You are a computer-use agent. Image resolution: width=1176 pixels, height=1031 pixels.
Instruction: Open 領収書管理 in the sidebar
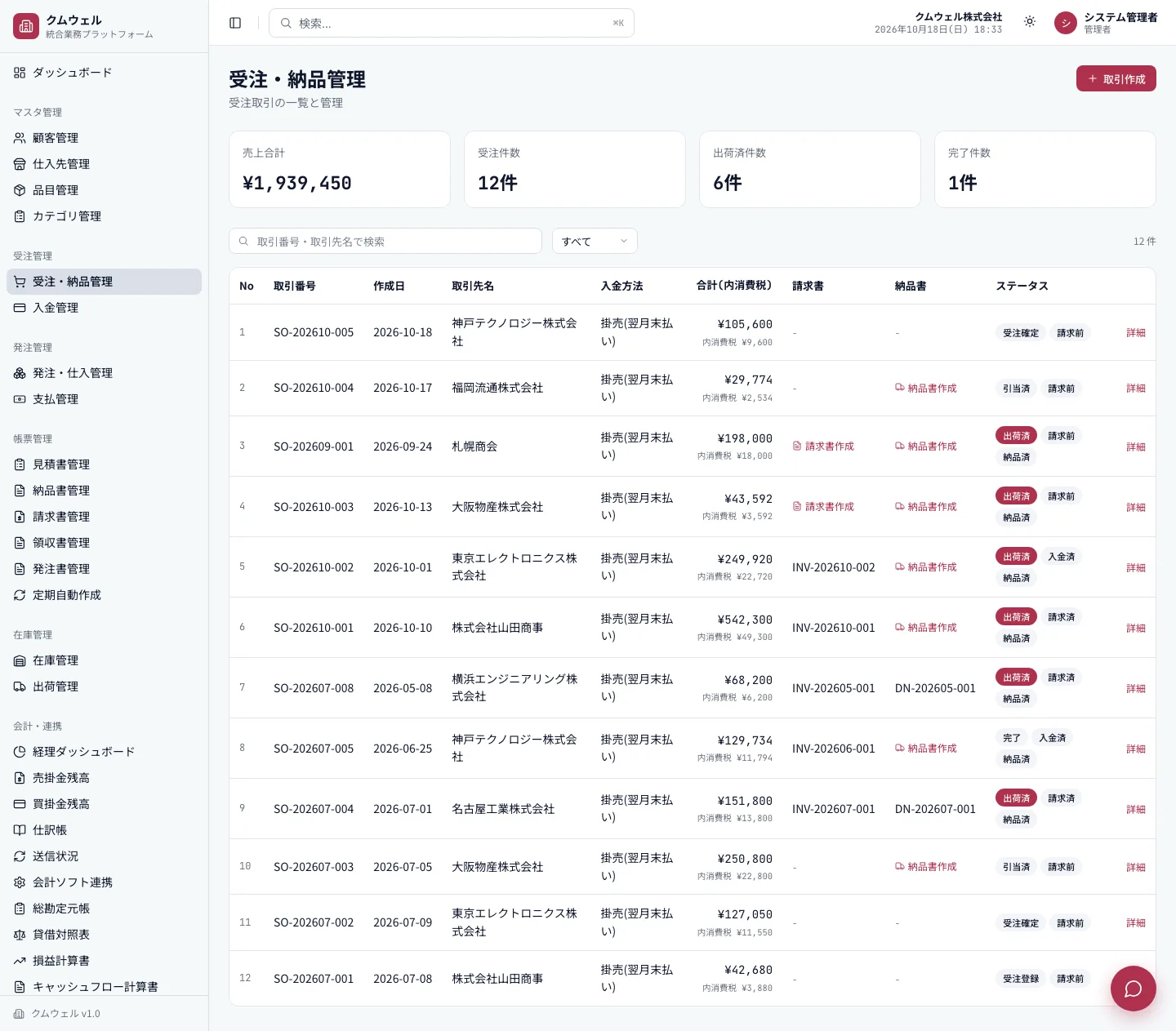[104, 543]
